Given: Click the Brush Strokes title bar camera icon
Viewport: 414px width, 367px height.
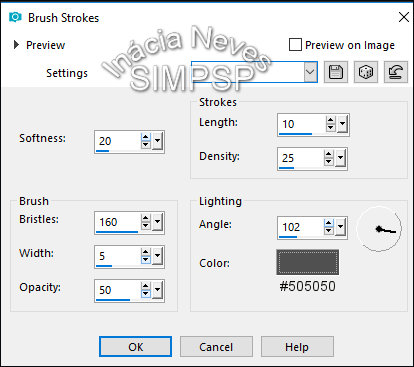Looking at the screenshot, I should 15,17.
